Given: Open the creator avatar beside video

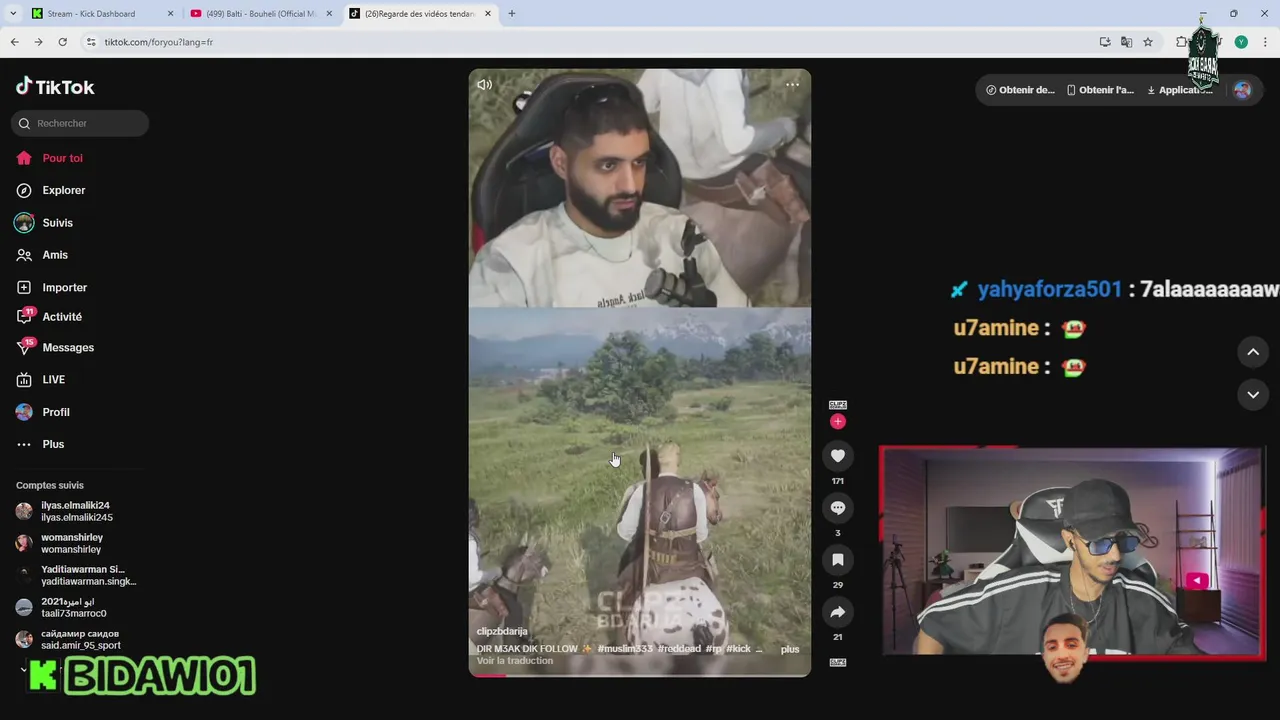Looking at the screenshot, I should pos(838,405).
